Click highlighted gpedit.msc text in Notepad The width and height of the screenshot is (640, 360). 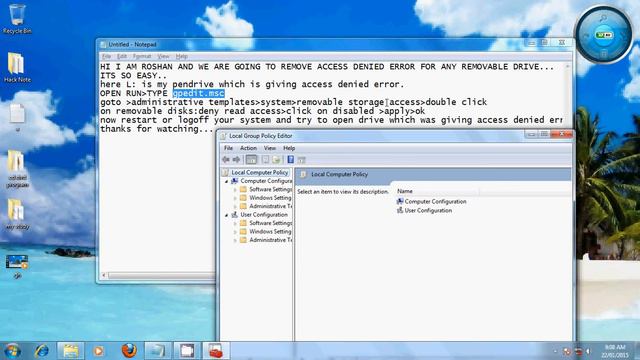click(x=198, y=93)
